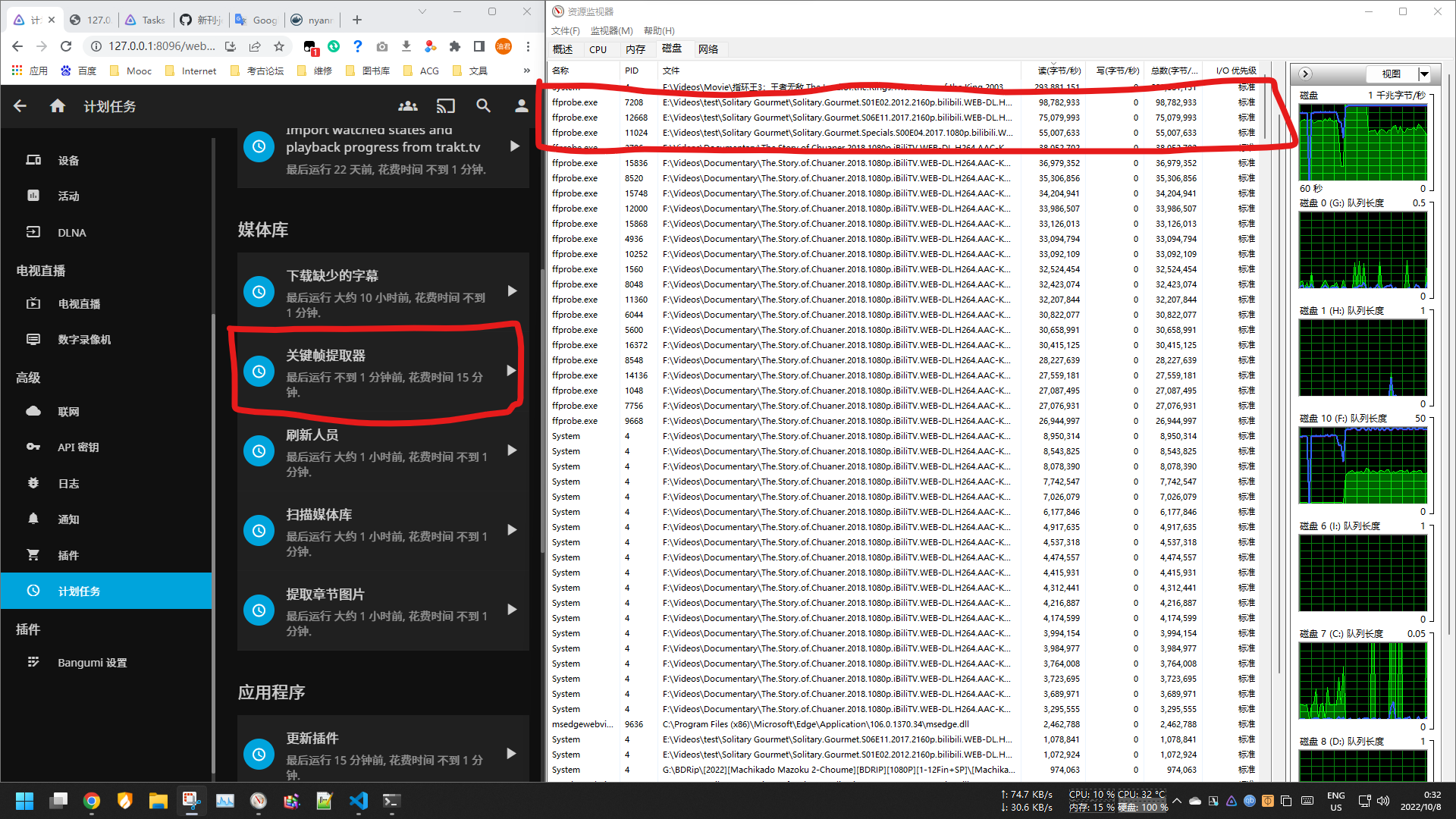
Task: Open search in the Jellyfin top bar
Action: (x=483, y=106)
